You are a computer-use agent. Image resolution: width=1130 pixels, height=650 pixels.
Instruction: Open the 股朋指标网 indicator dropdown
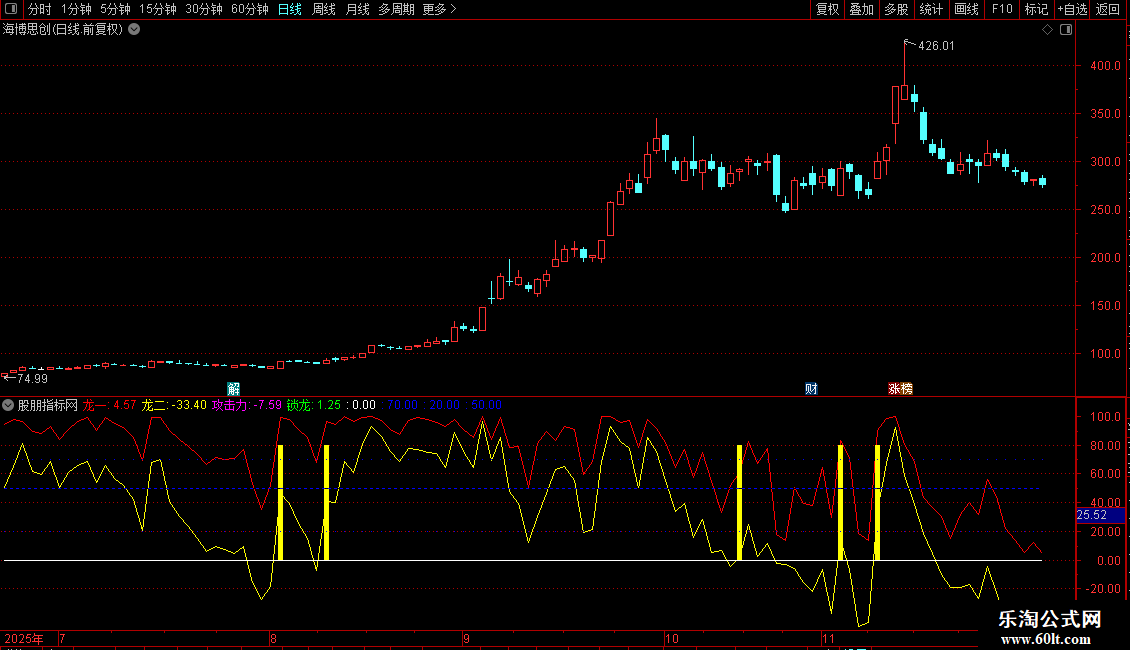click(8, 405)
